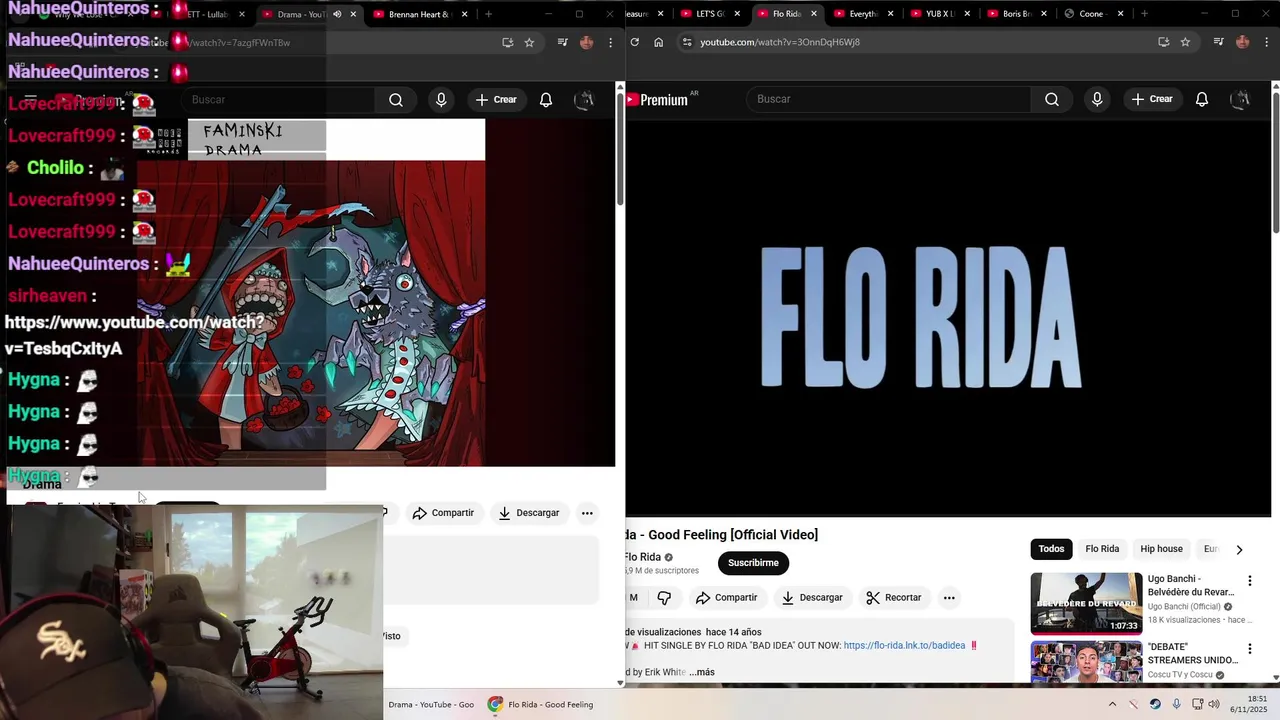This screenshot has width=1280, height=720.
Task: Close the Brennan Heart tab
Action: point(464,14)
